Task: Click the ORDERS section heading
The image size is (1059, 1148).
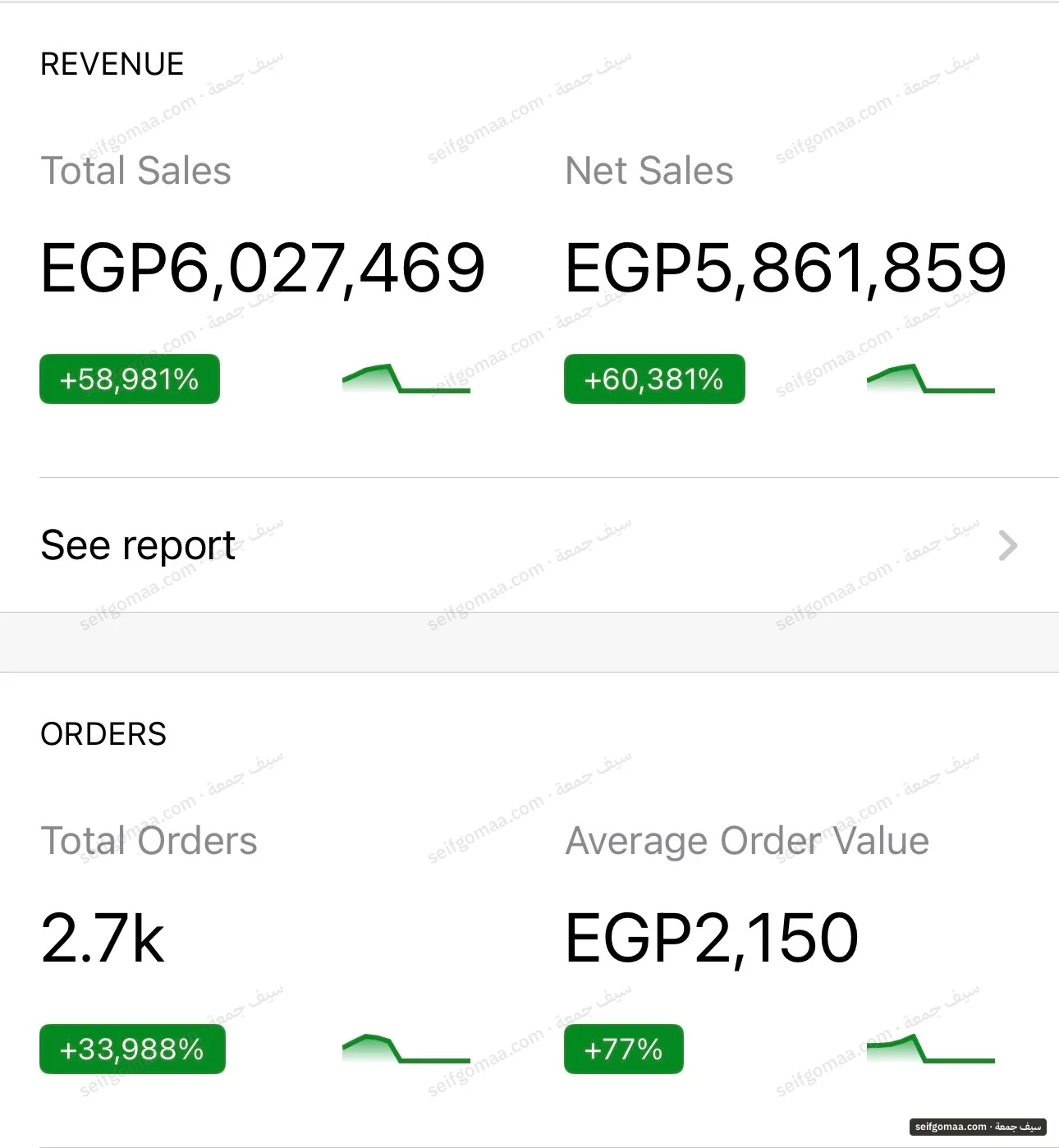Action: (103, 734)
